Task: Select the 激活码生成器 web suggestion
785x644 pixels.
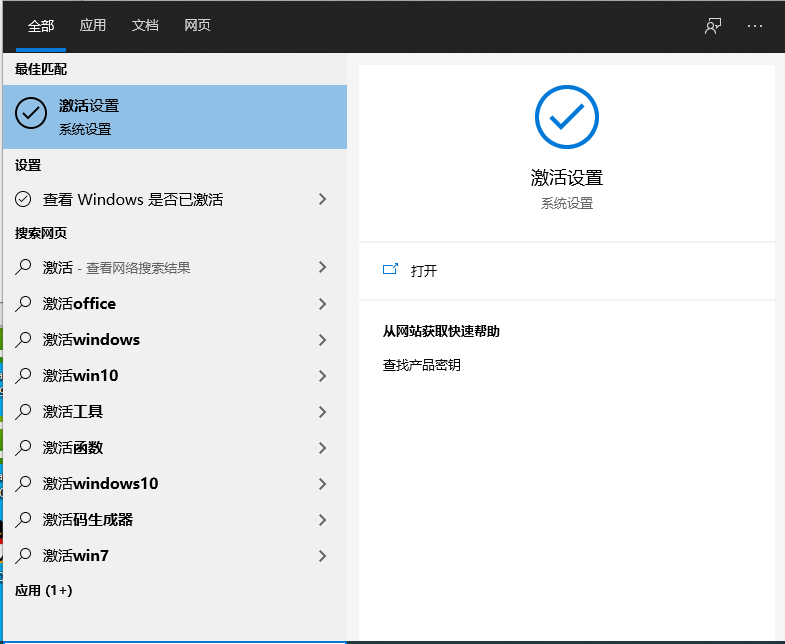Action: click(x=88, y=520)
